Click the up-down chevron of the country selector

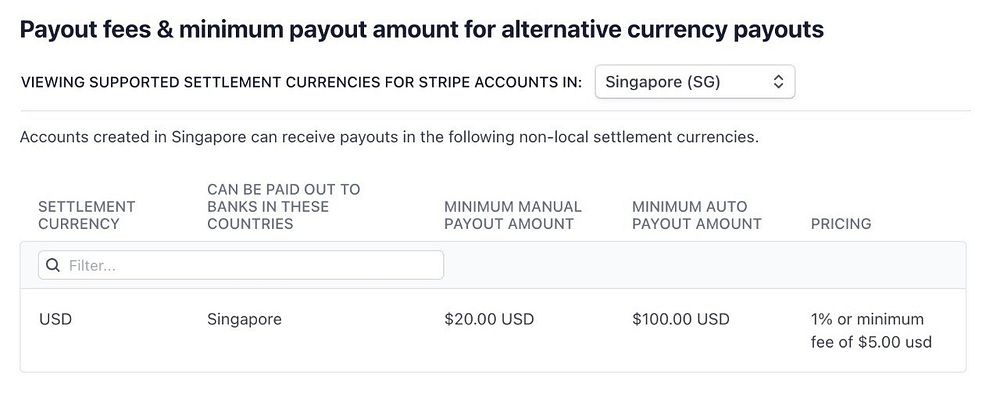778,82
